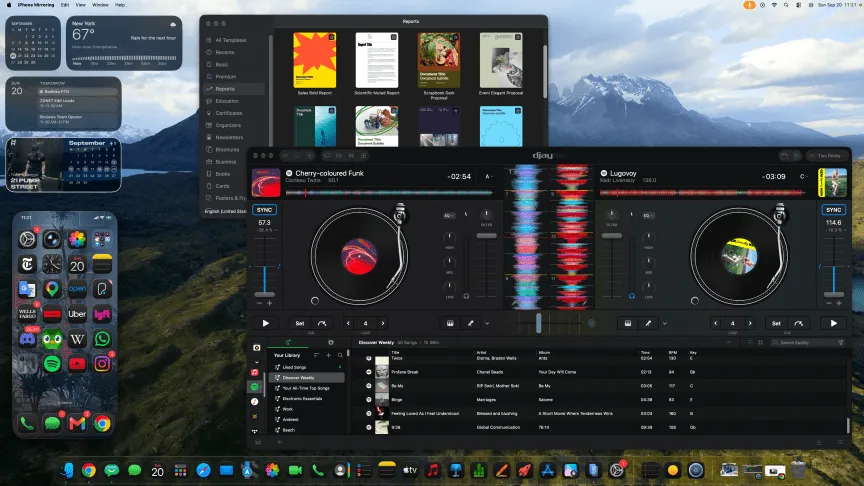This screenshot has width=864, height=486.
Task: Open the left deck EQ dropdown
Action: coord(449,215)
